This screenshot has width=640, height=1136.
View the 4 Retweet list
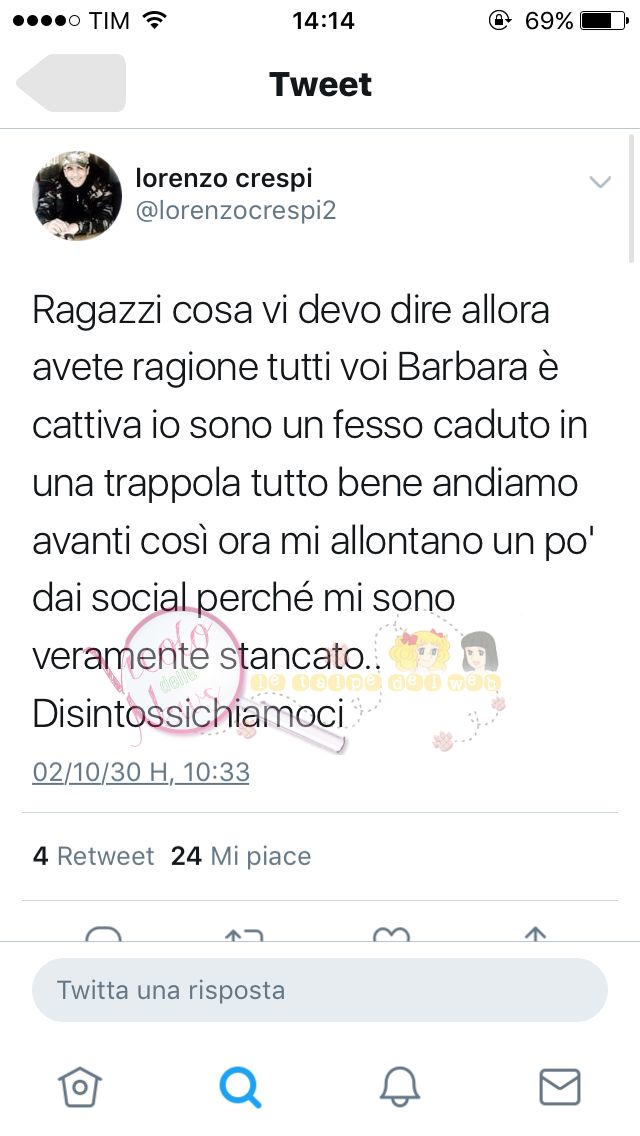(x=93, y=856)
